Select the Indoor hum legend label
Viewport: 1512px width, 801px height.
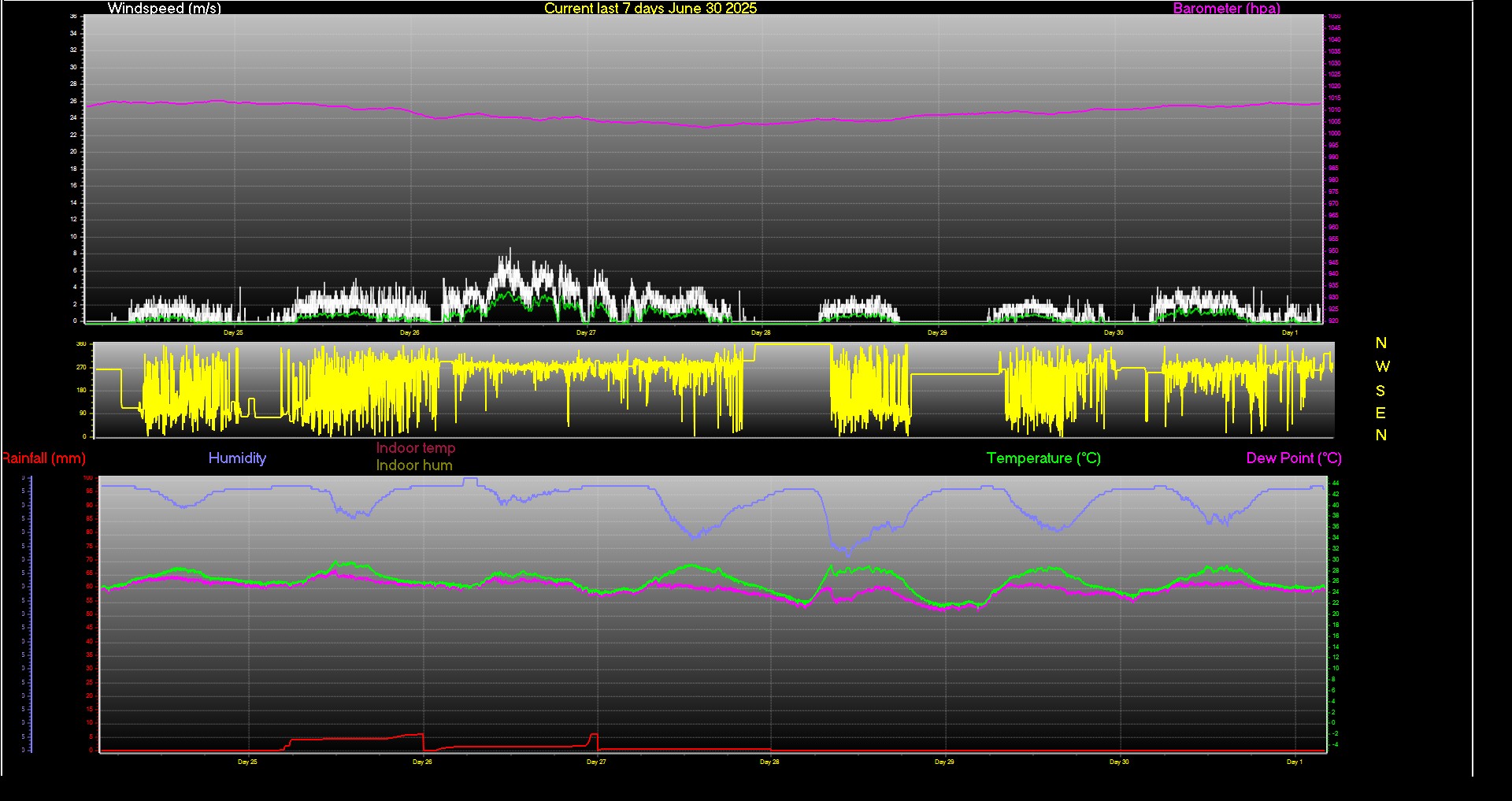(x=414, y=465)
